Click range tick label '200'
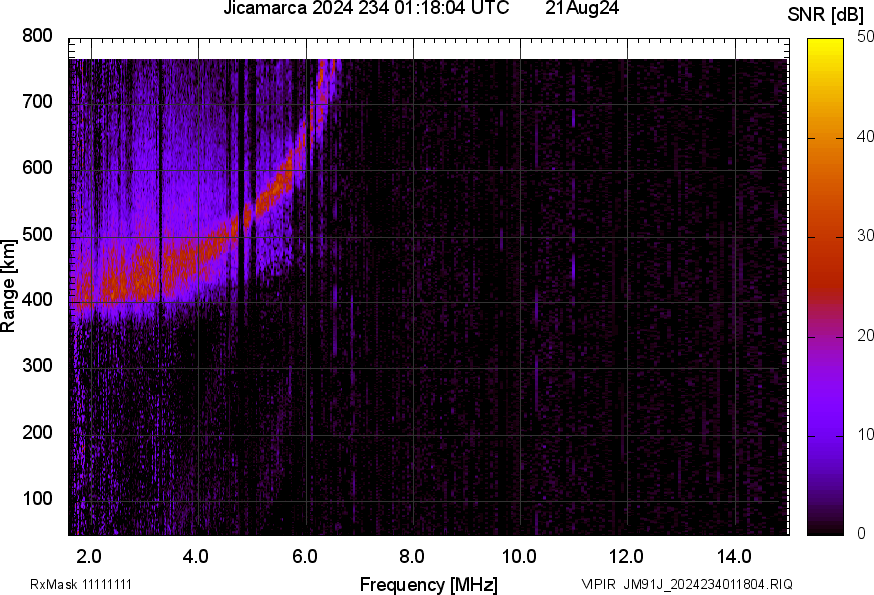 pos(37,432)
